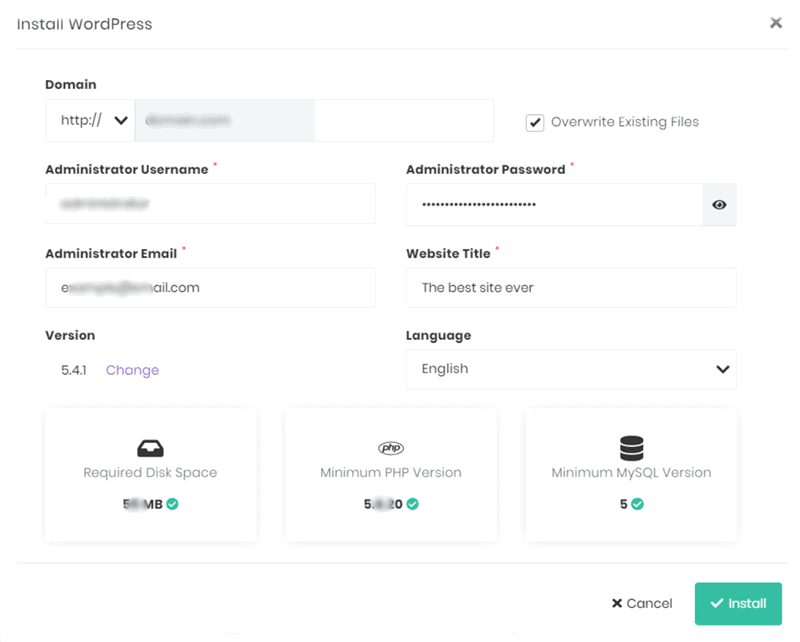Click the MySQL database icon
The width and height of the screenshot is (800, 642).
click(x=632, y=448)
